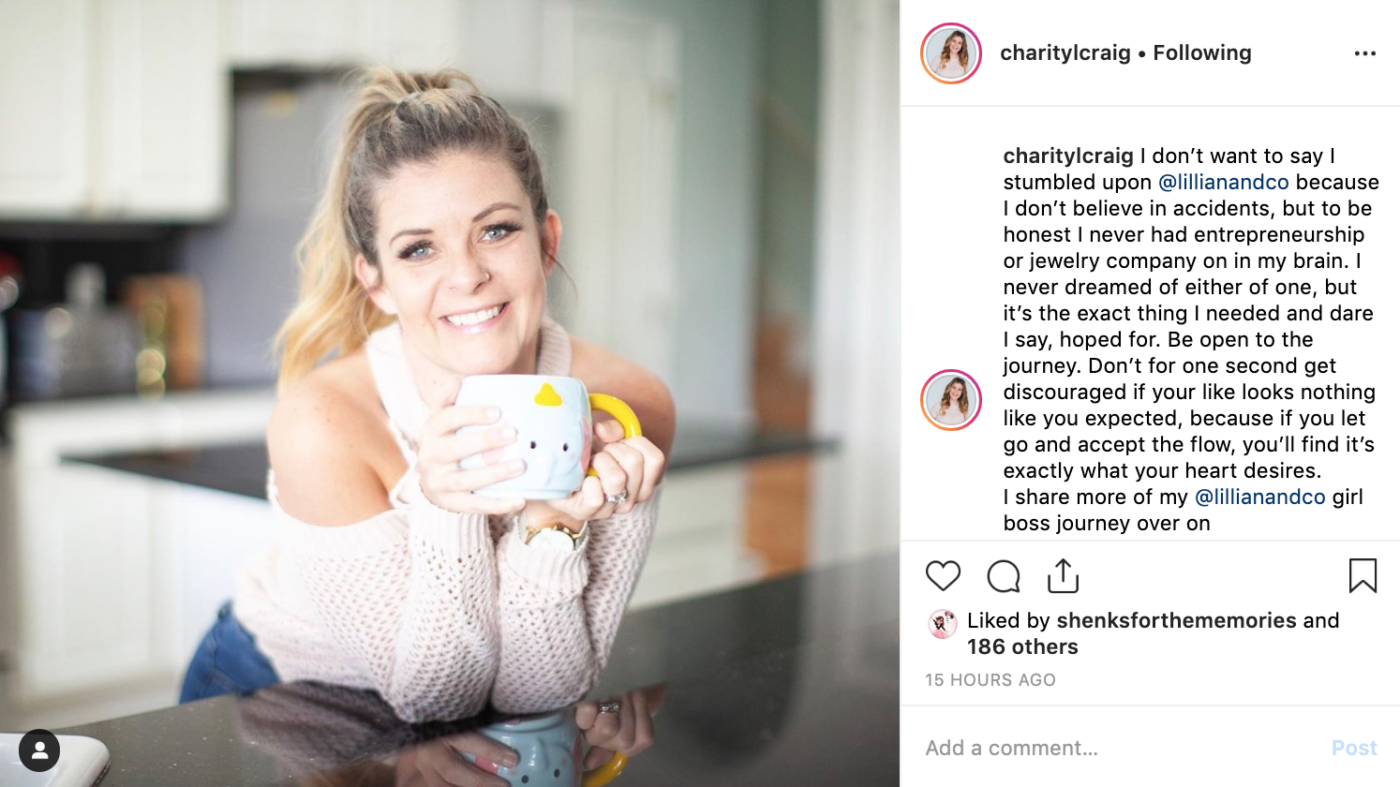The width and height of the screenshot is (1400, 787).
Task: Open charitylcraig username at the caption start
Action: [x=1069, y=156]
